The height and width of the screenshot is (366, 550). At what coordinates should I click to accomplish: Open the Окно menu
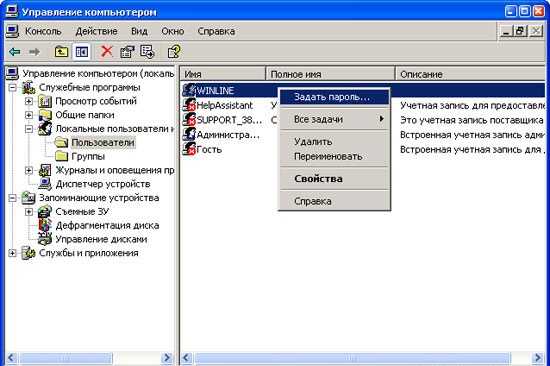pos(173,31)
